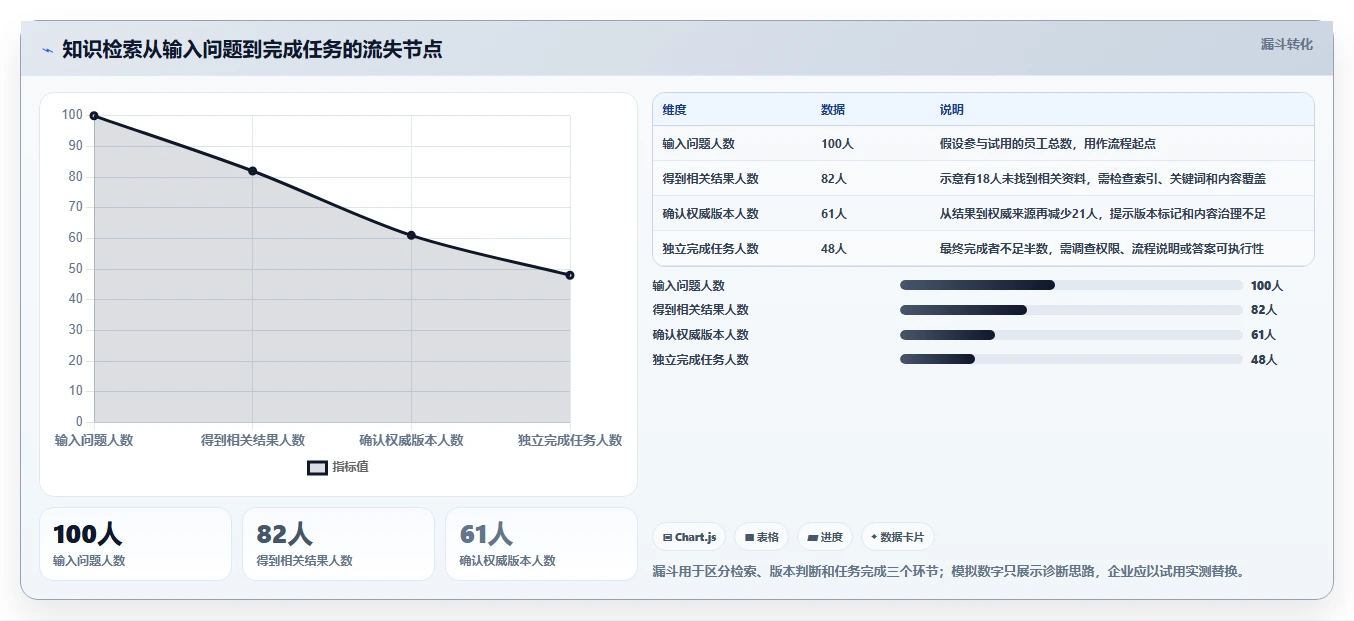This screenshot has height=621, width=1354.
Task: Click the 说明 column header
Action: pyautogui.click(x=952, y=110)
